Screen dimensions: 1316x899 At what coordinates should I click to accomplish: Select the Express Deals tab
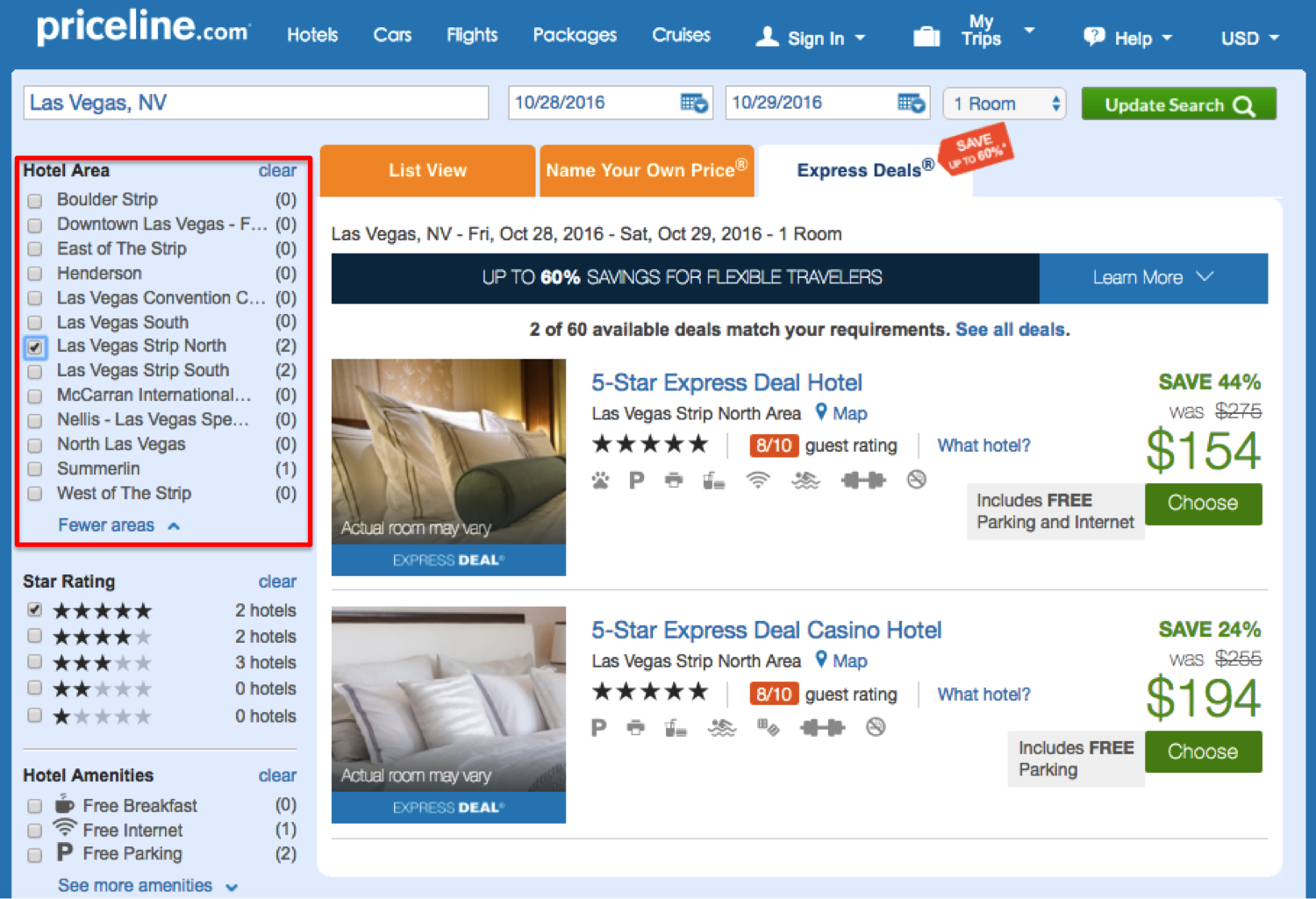click(x=866, y=170)
